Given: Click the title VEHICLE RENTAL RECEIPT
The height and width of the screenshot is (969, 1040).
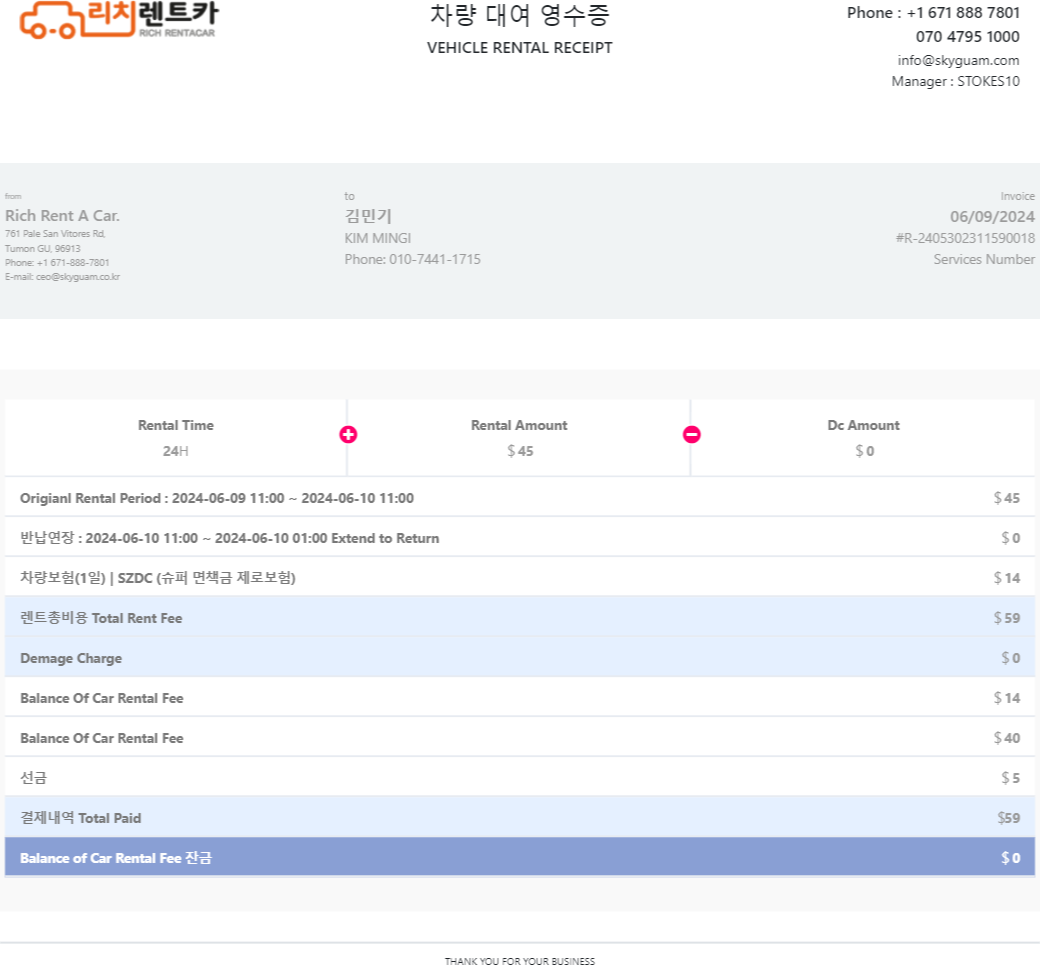Looking at the screenshot, I should [519, 48].
